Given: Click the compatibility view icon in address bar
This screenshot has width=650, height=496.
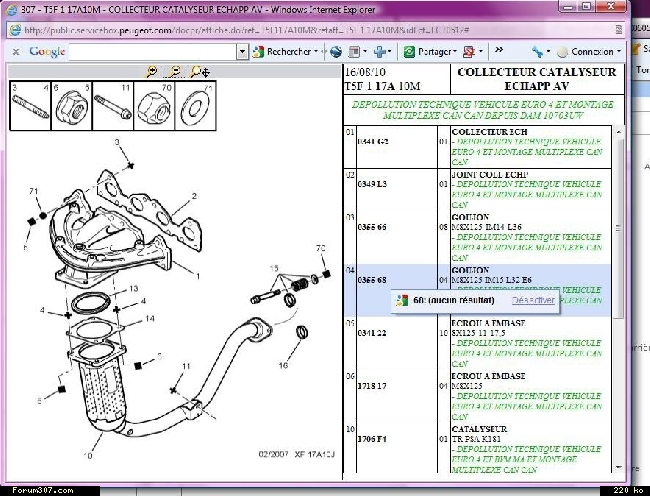Looking at the screenshot, I should click(x=618, y=30).
